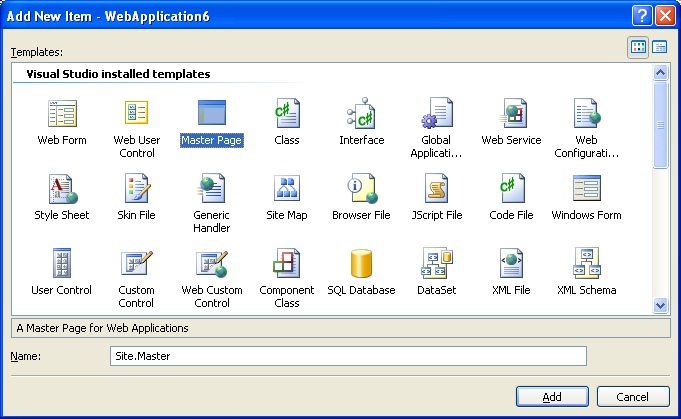Choose the JScript File template icon

(436, 188)
